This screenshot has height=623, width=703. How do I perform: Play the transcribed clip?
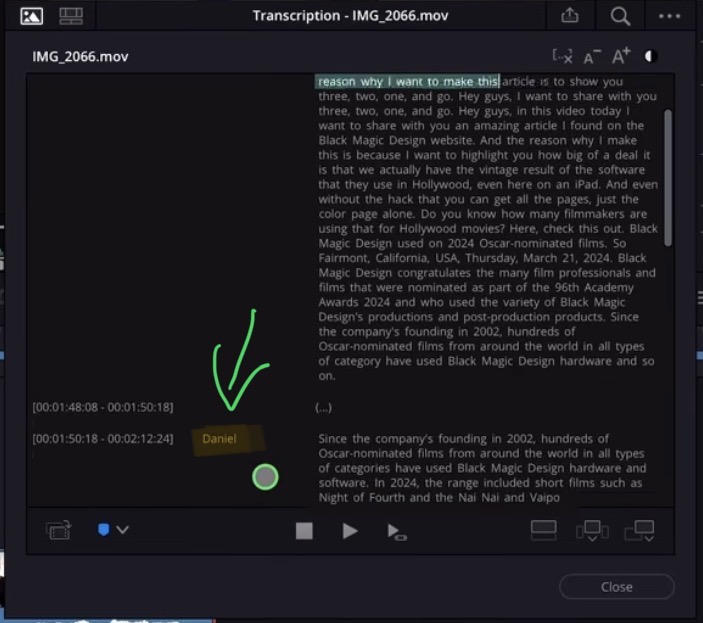(350, 531)
